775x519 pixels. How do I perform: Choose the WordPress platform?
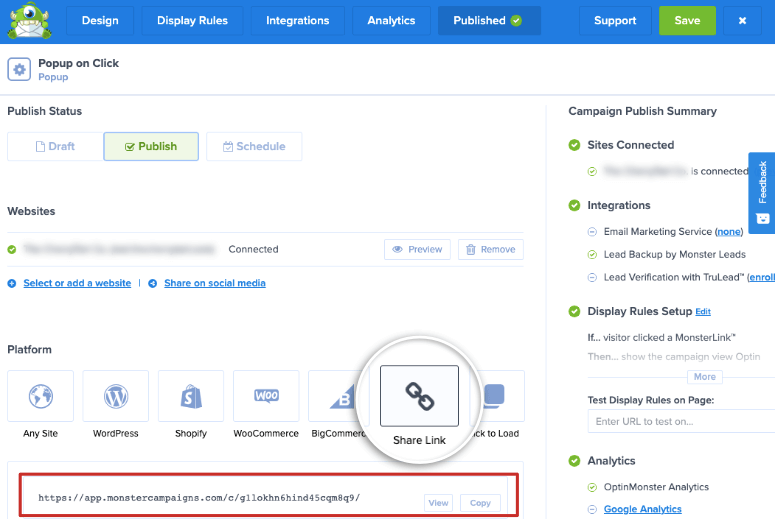(116, 396)
